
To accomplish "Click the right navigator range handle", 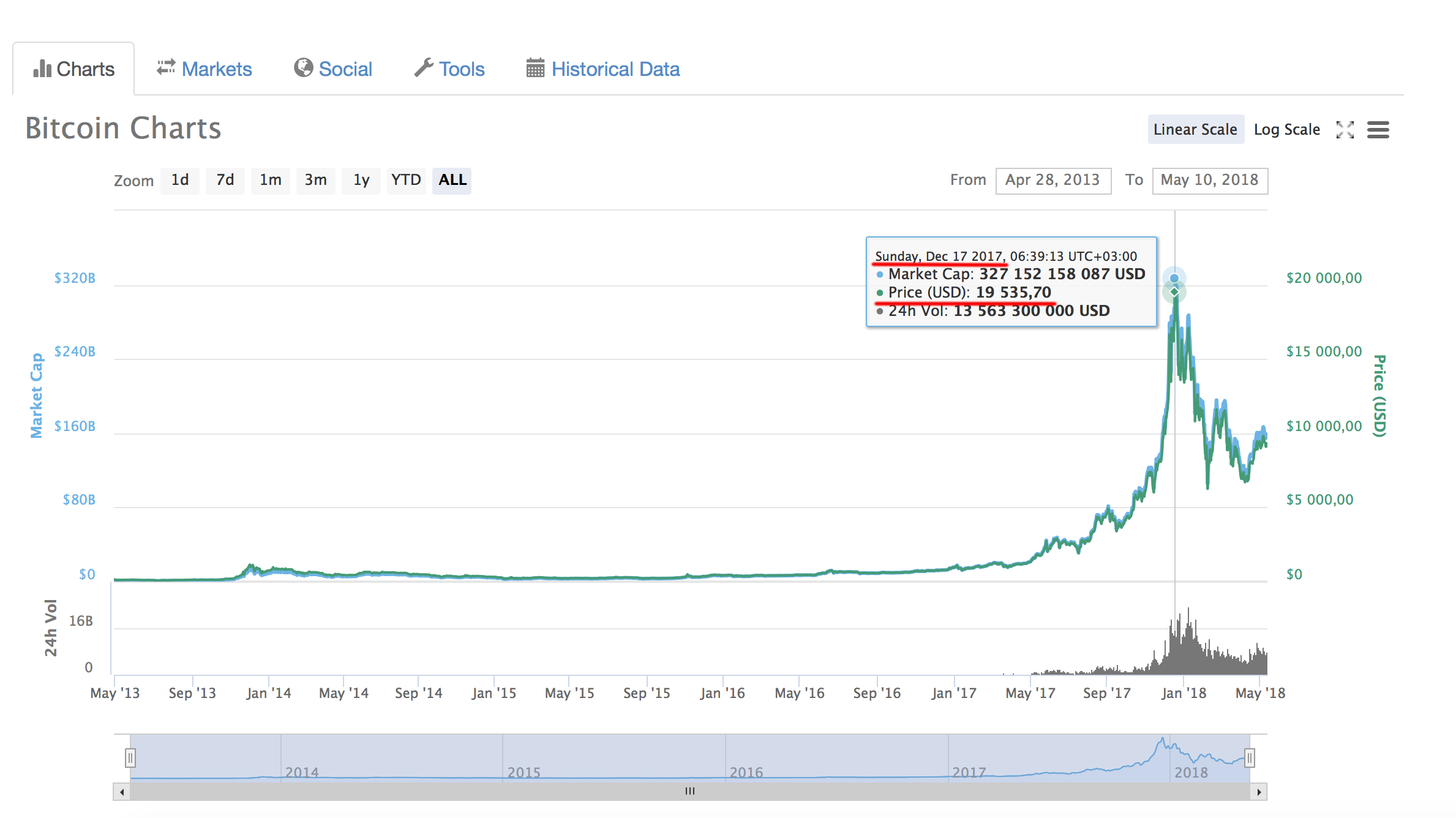I will 1250,758.
